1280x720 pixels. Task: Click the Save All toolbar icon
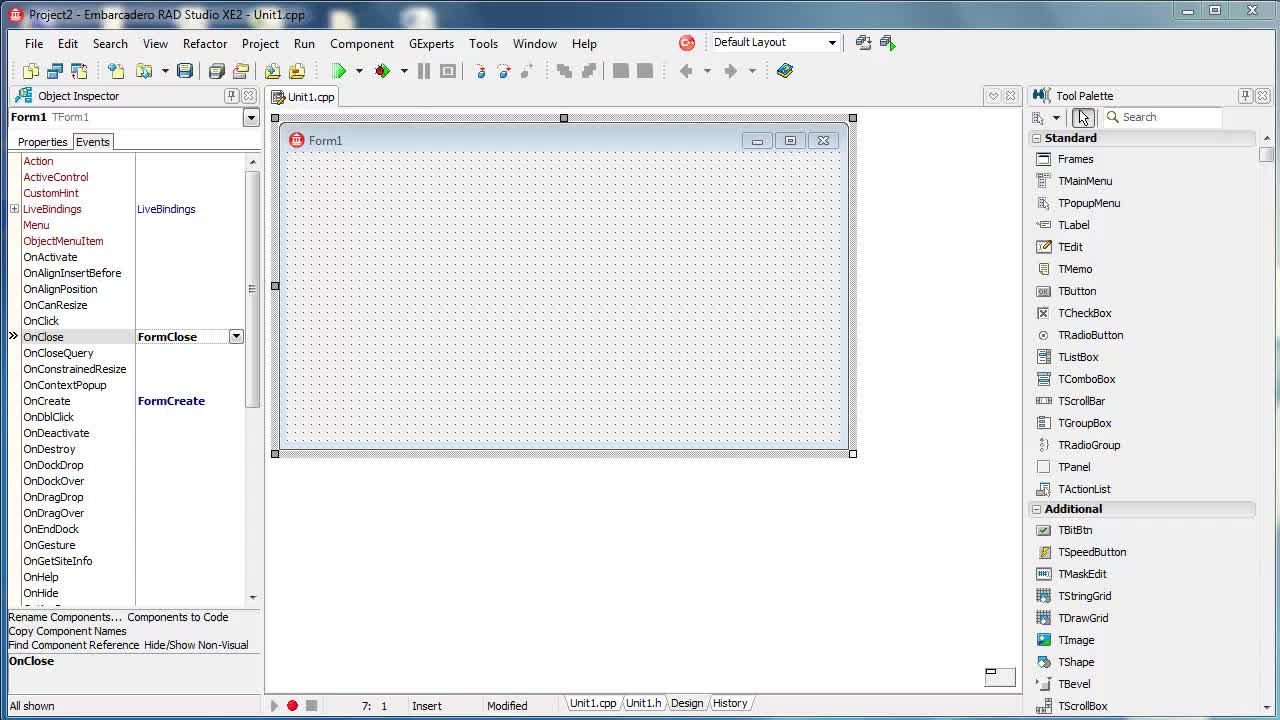click(x=216, y=71)
